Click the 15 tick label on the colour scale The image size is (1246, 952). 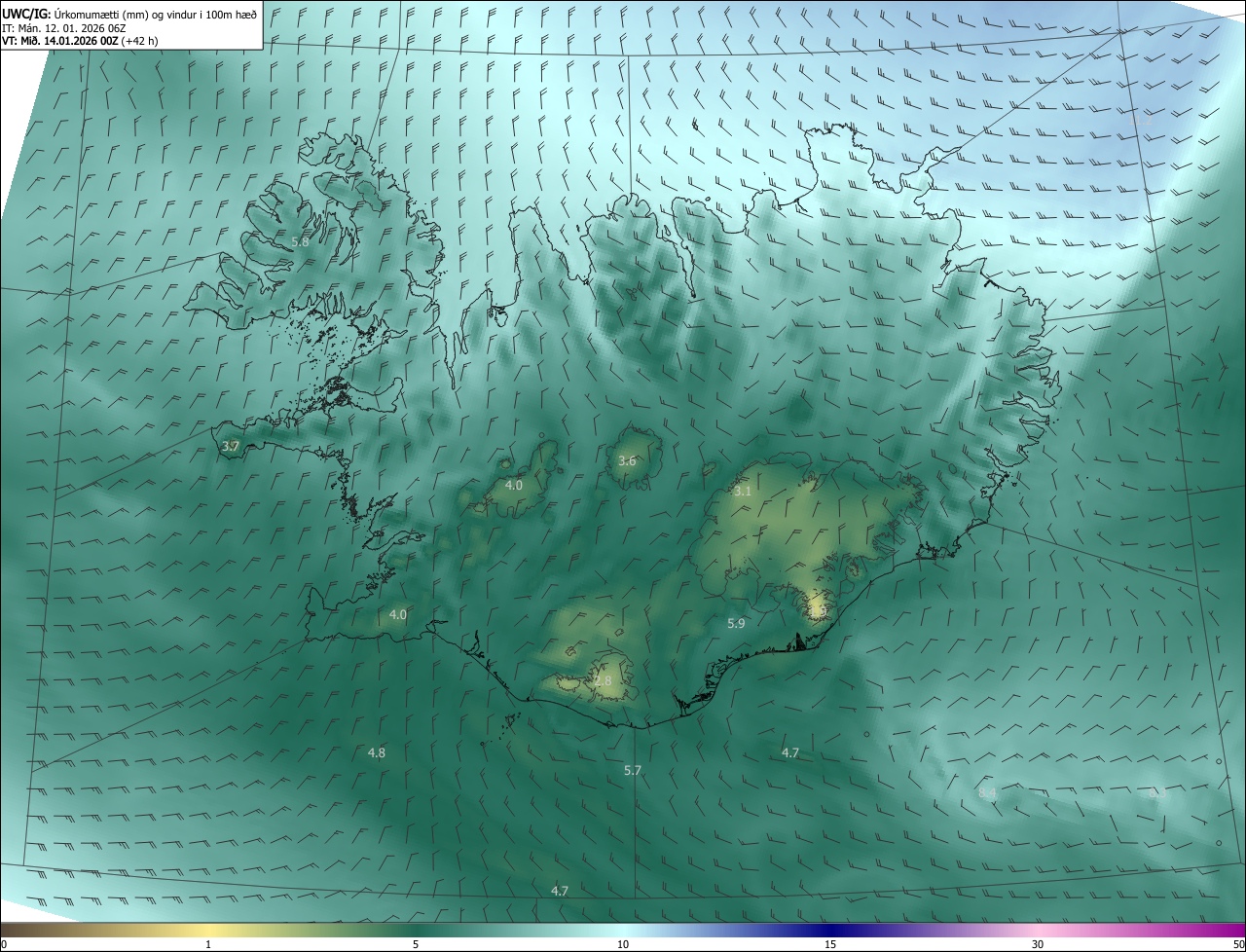[x=830, y=945]
